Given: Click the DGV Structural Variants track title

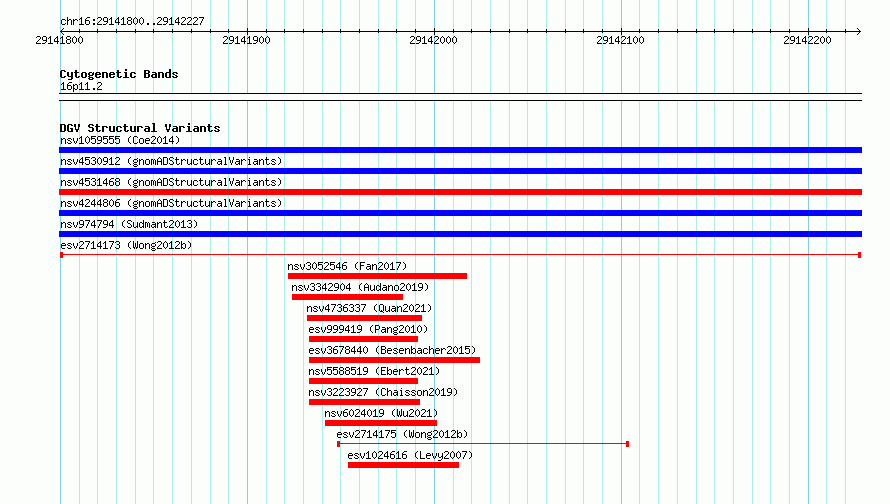Looking at the screenshot, I should 140,128.
